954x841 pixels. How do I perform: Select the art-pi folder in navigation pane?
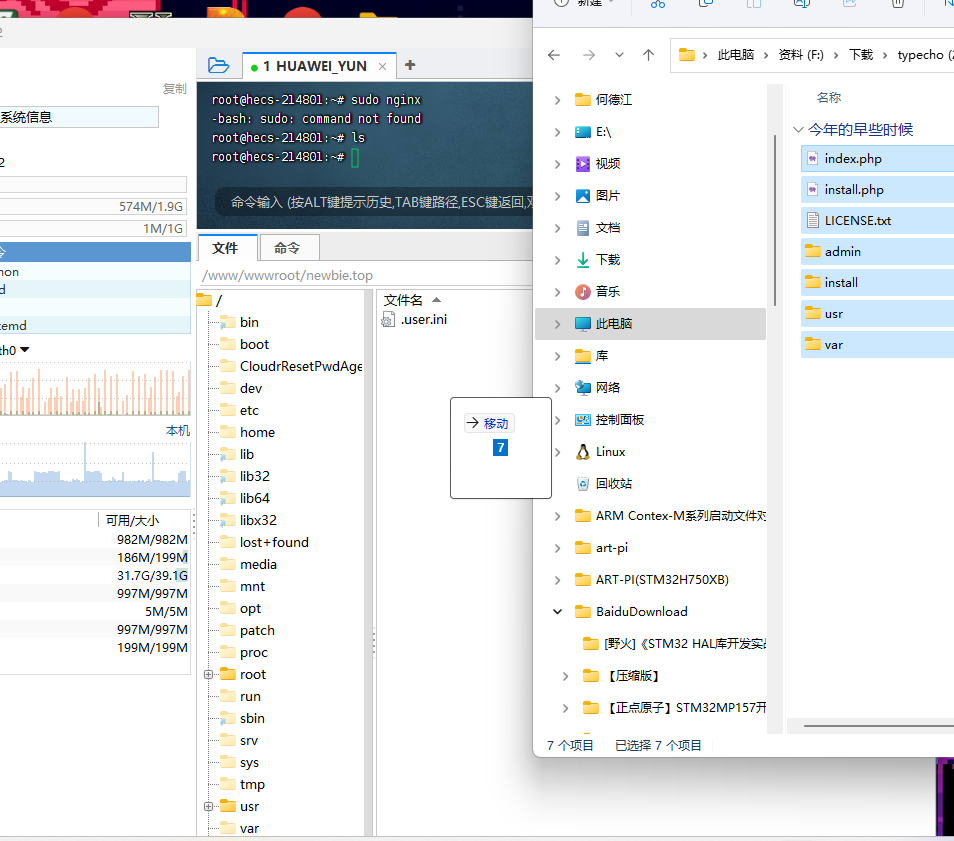[601, 548]
